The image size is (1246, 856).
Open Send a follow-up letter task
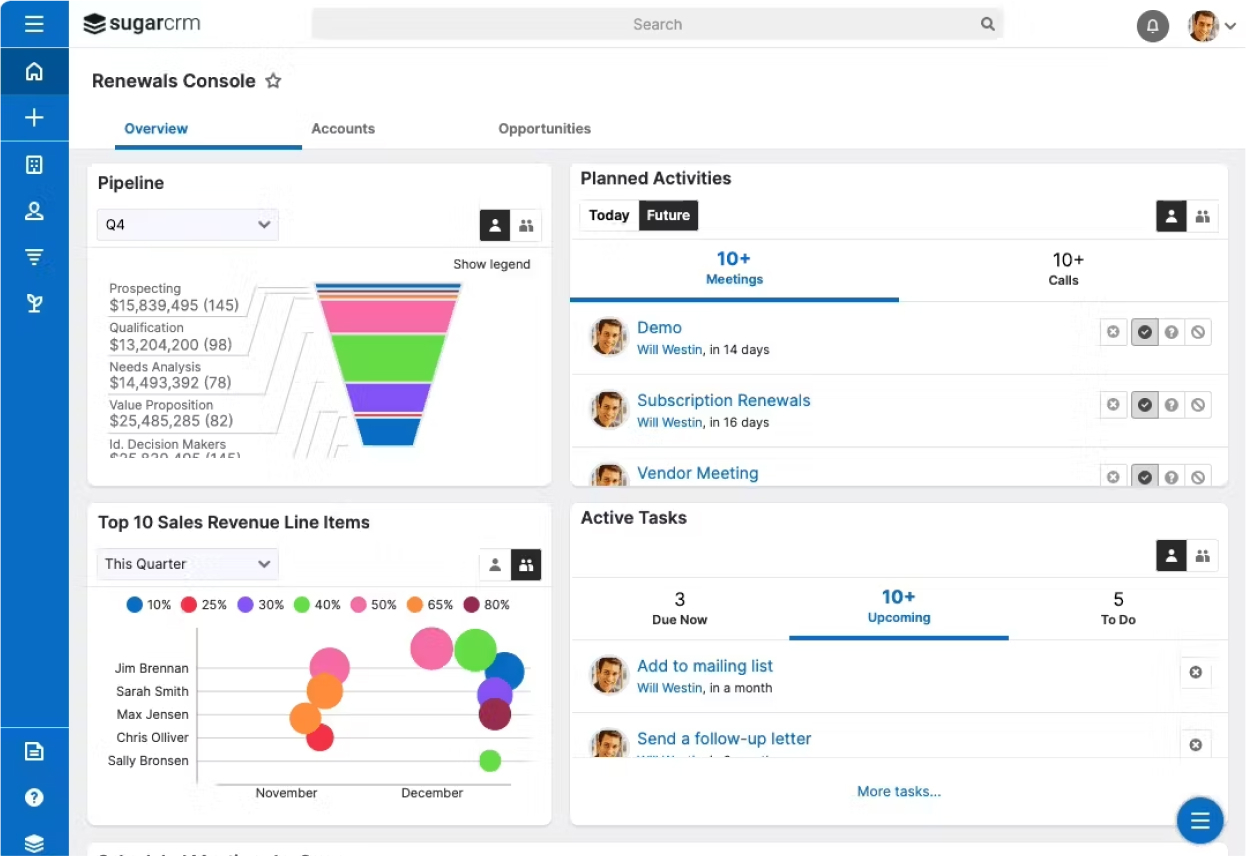(x=724, y=739)
